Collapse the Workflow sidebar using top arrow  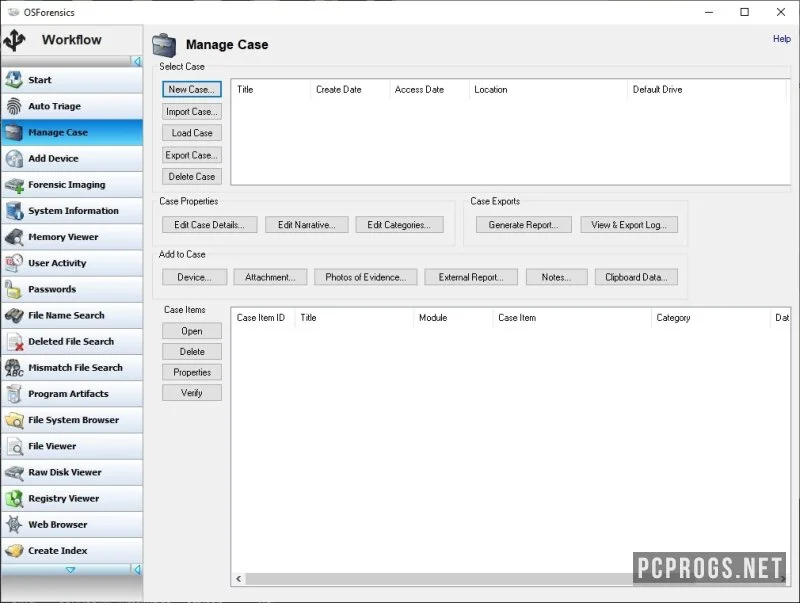click(137, 62)
